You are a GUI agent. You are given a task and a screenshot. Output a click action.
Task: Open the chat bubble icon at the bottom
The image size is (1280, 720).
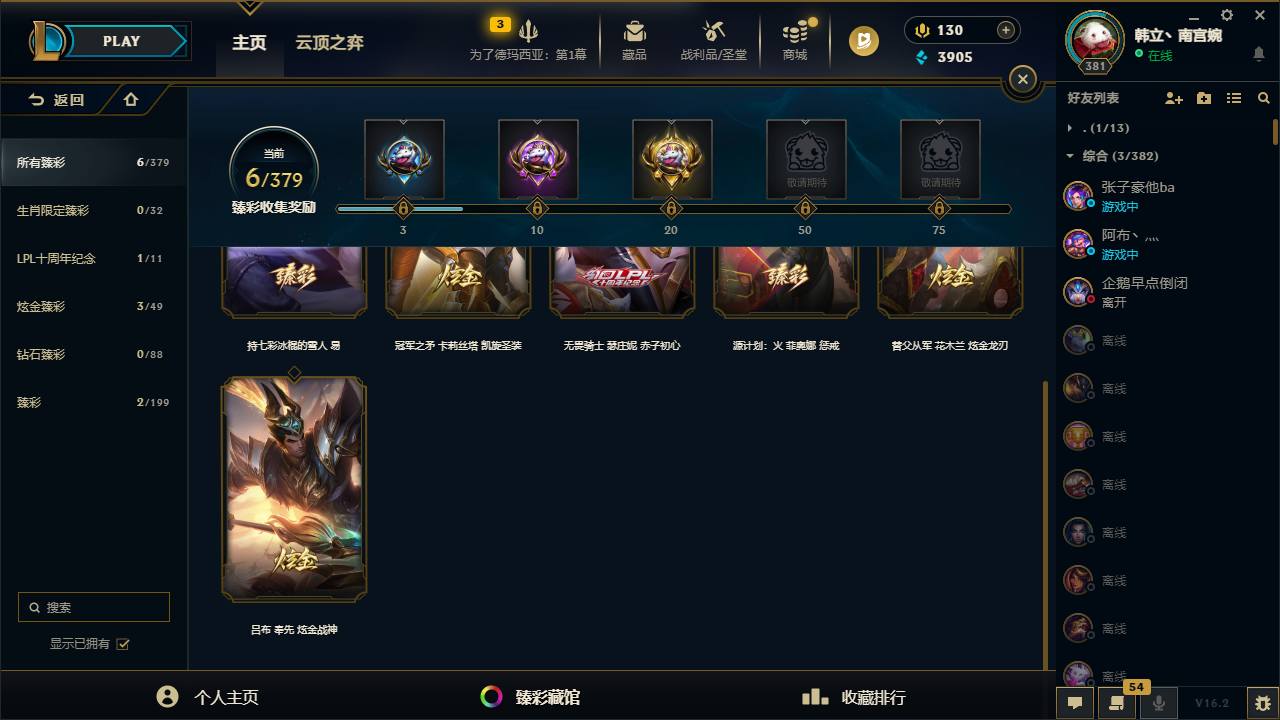pyautogui.click(x=1075, y=703)
